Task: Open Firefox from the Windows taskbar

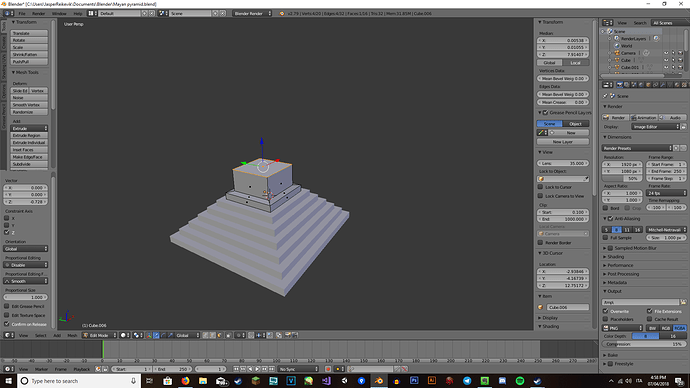Action: click(x=185, y=381)
